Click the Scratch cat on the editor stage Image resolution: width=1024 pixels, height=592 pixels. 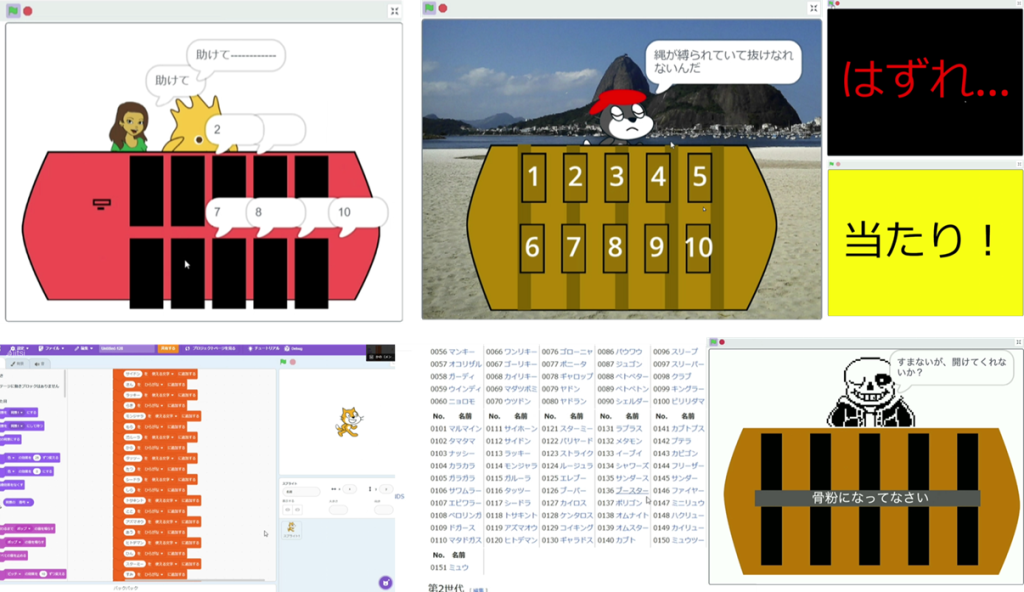tap(349, 422)
